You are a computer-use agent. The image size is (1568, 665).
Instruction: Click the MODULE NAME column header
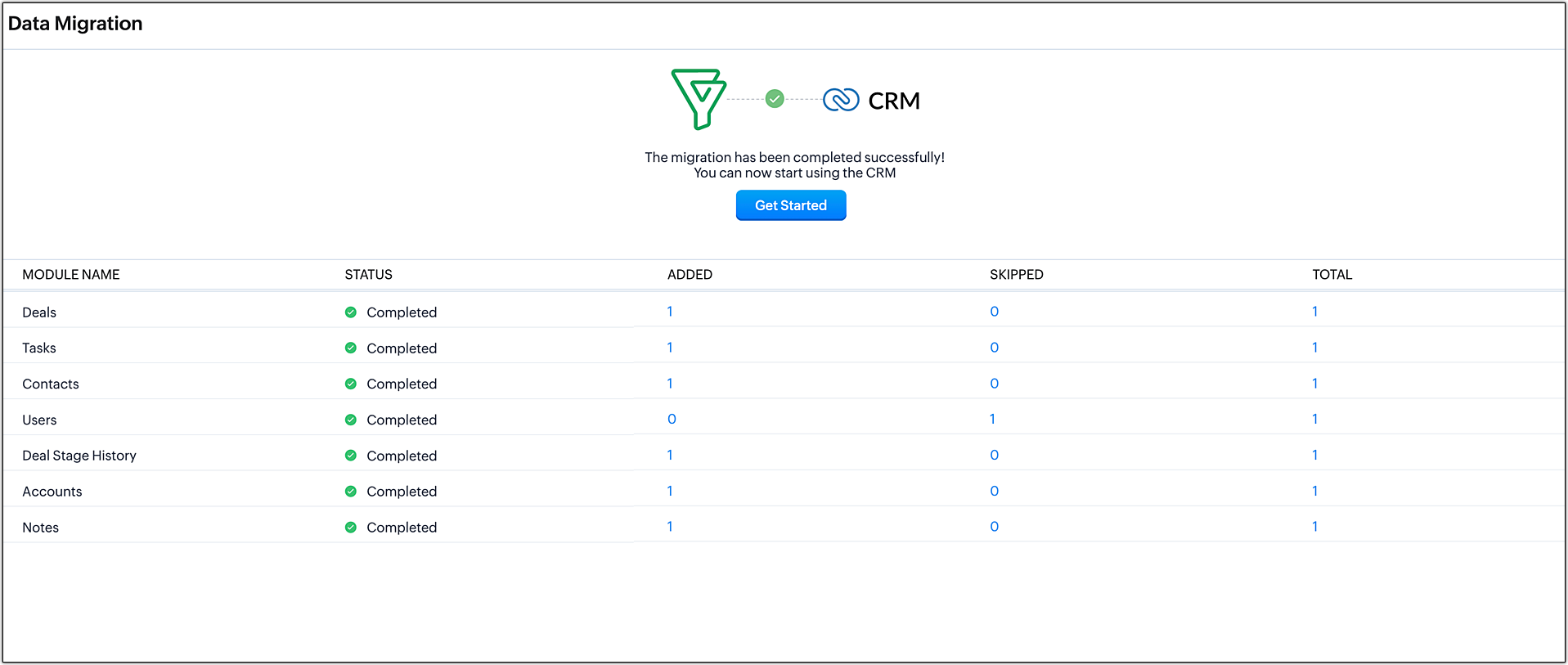(71, 275)
